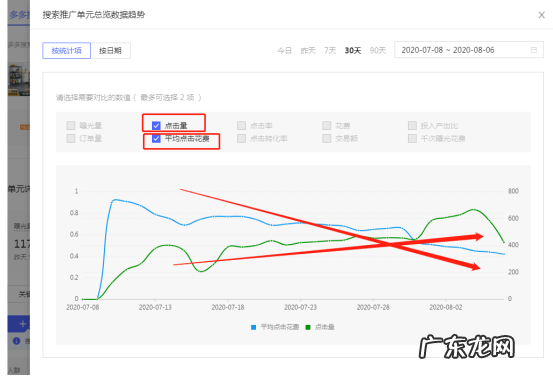
Task: Click the blue info icon in background page
Action: tap(16, 341)
